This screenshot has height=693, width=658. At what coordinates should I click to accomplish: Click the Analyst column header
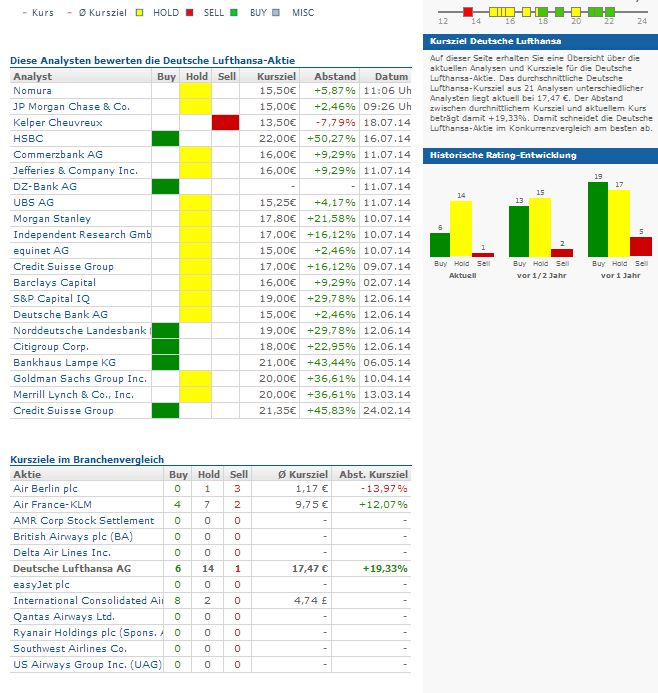click(x=32, y=76)
